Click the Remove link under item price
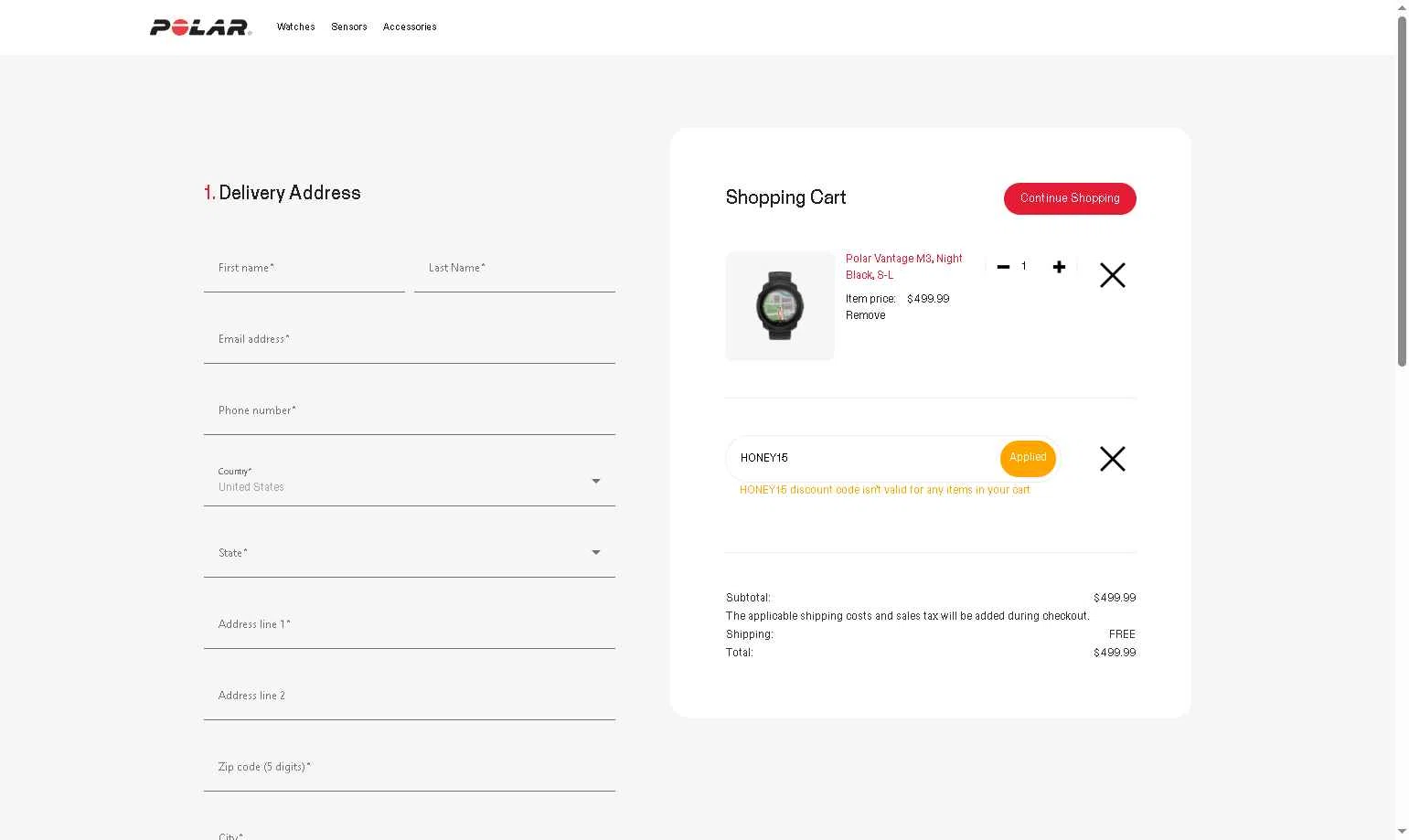This screenshot has width=1409, height=840. click(x=865, y=315)
